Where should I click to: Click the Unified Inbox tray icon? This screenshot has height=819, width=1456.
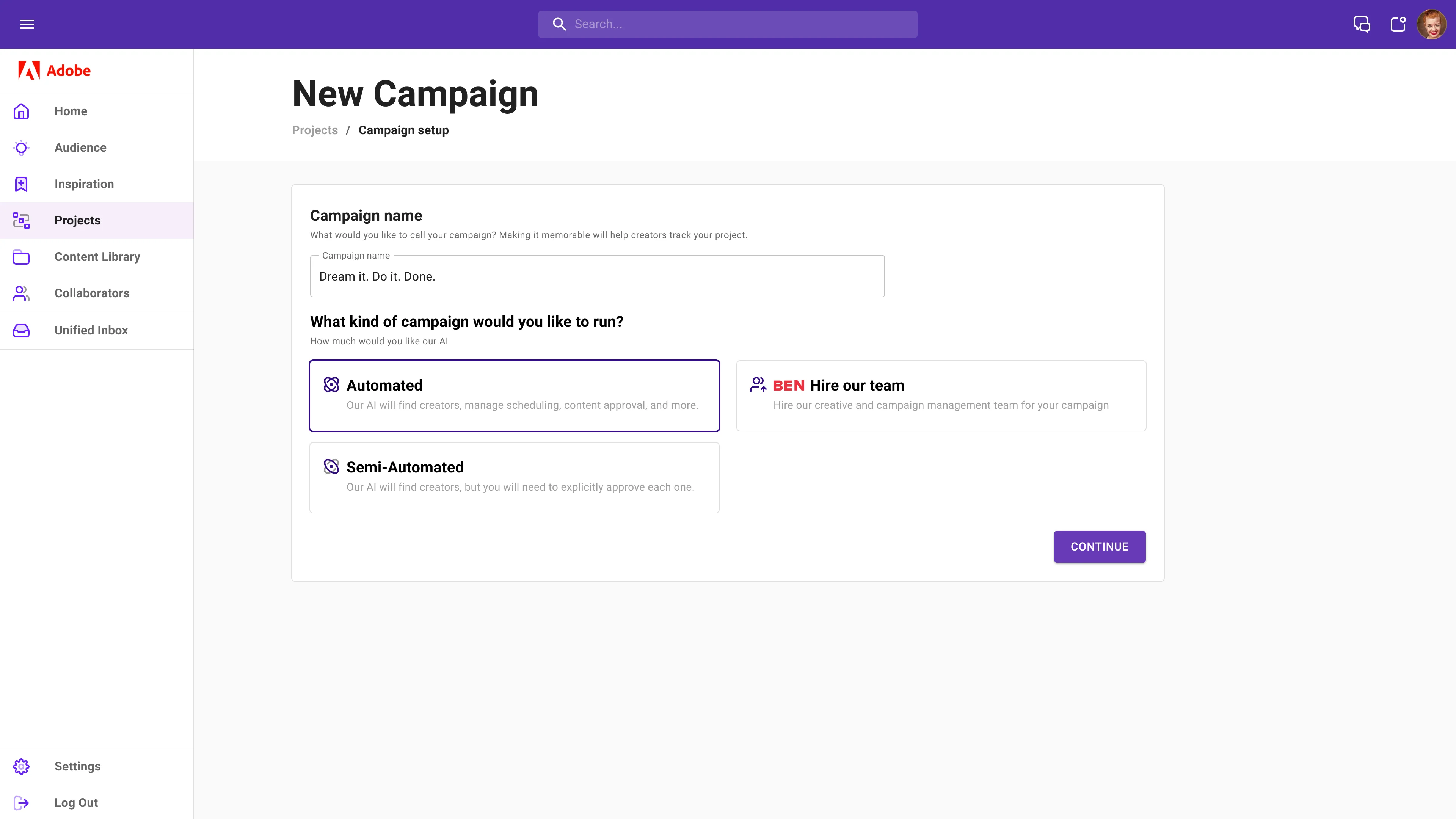[22, 331]
